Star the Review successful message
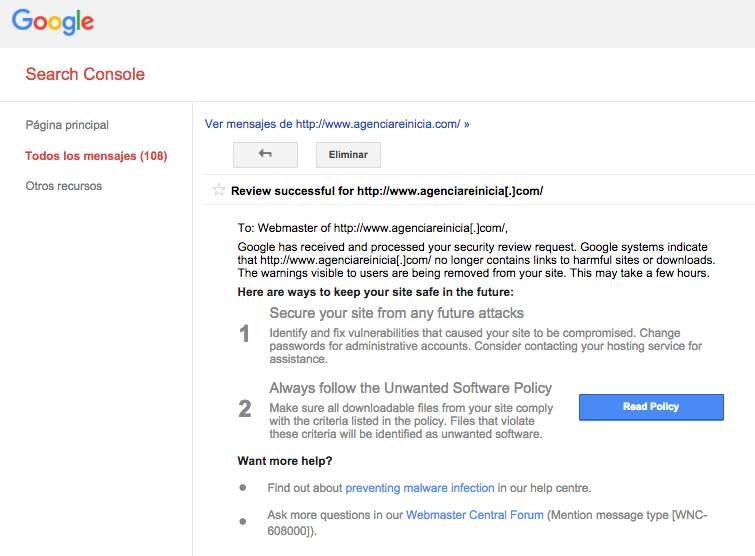Viewport: 755px width, 556px height. 219,190
